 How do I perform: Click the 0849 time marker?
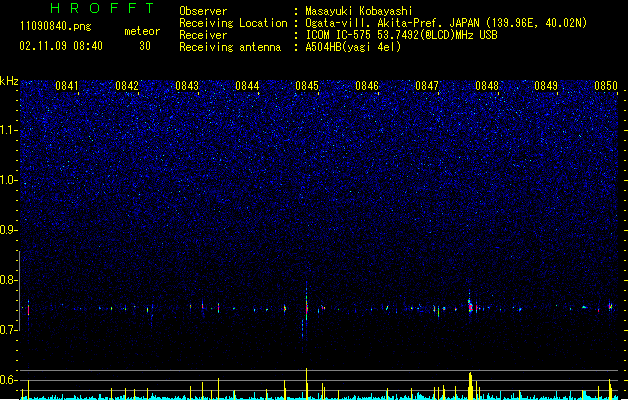(546, 86)
